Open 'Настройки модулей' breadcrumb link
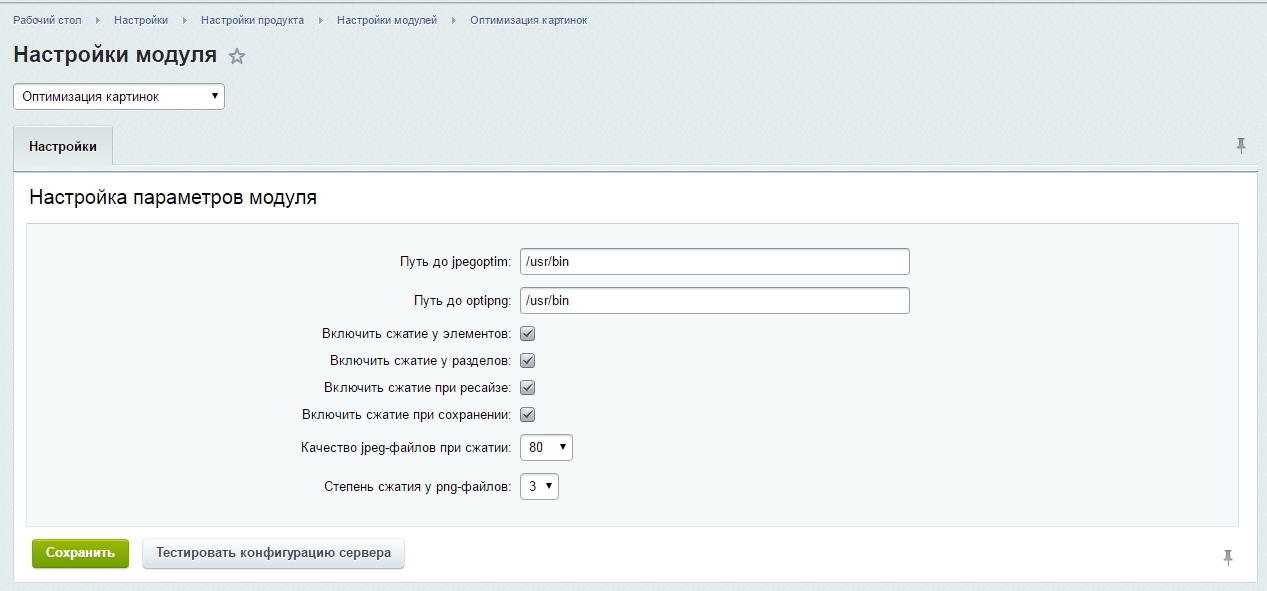 [387, 20]
